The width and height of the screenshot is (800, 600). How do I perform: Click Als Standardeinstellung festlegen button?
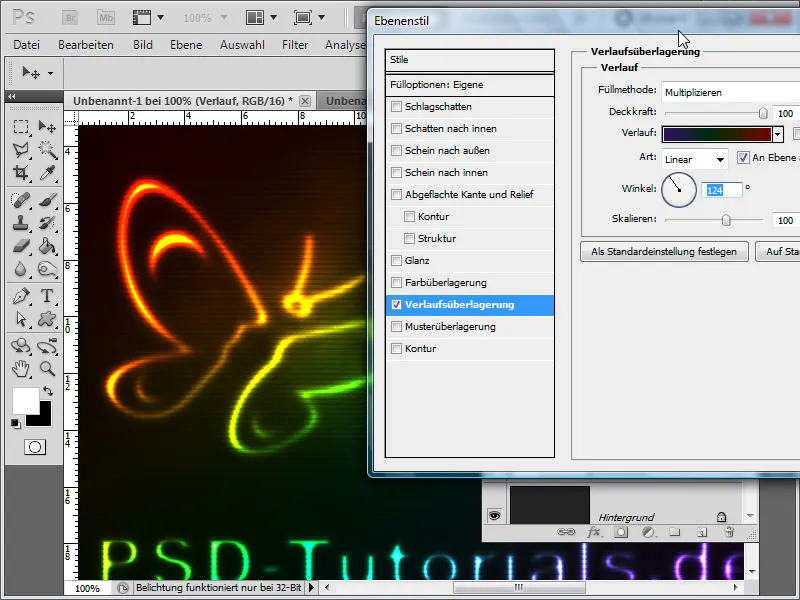(x=664, y=252)
